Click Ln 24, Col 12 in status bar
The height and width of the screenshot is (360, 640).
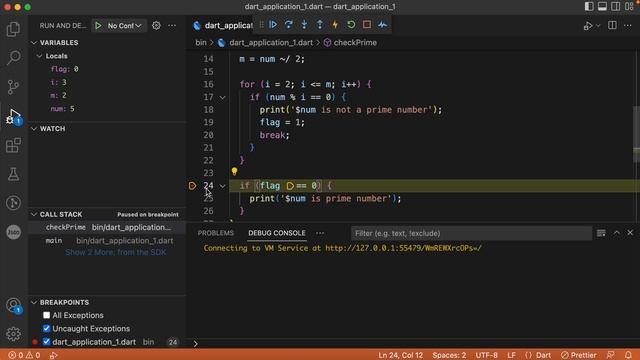(x=400, y=355)
